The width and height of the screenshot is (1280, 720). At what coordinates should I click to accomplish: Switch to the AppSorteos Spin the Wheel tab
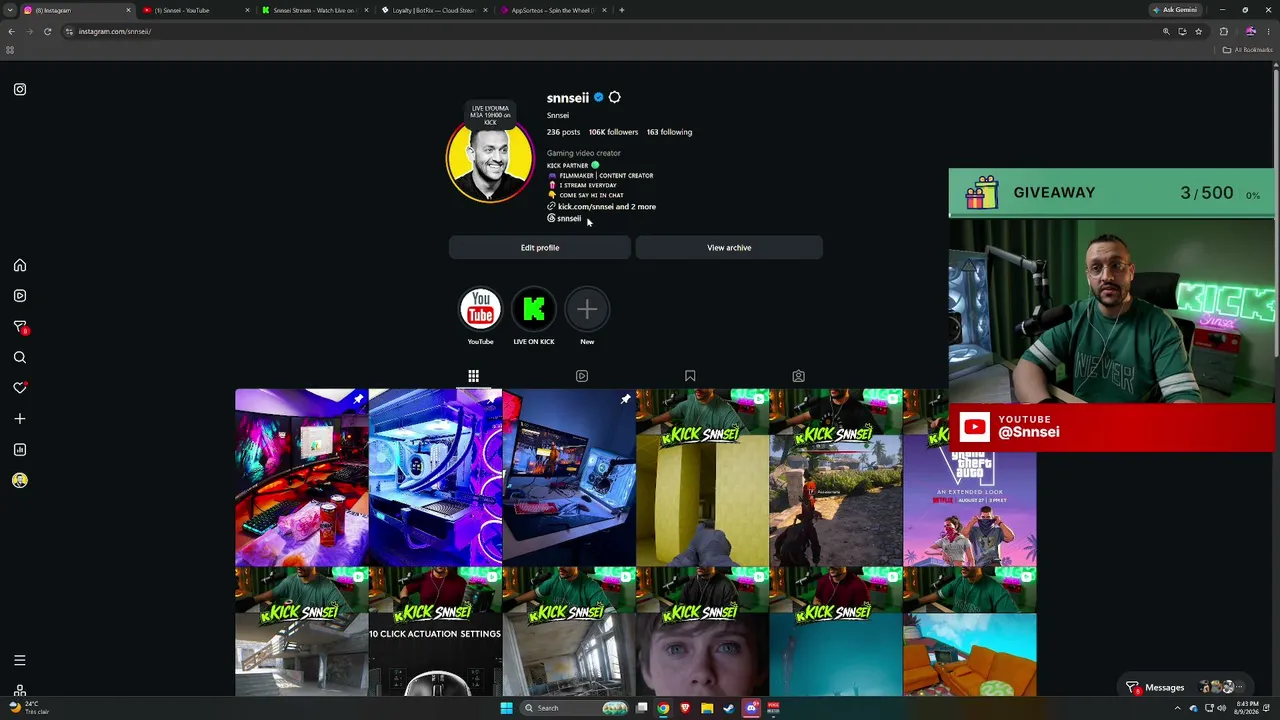pyautogui.click(x=553, y=10)
